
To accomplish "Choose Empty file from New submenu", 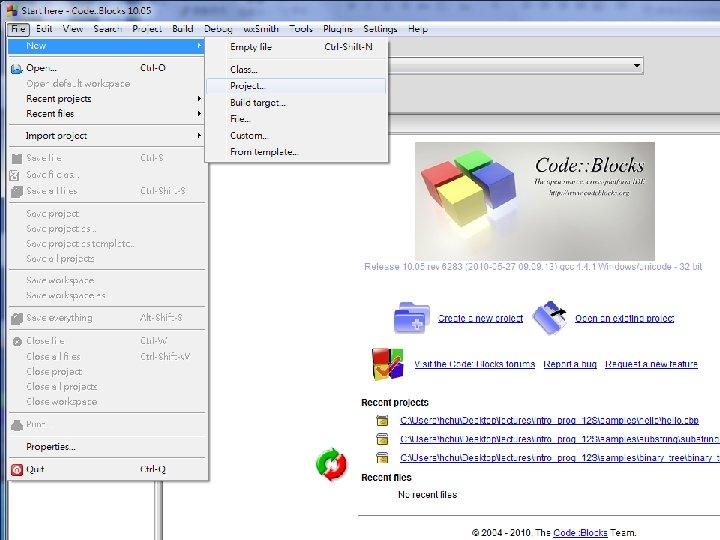I will (296, 47).
